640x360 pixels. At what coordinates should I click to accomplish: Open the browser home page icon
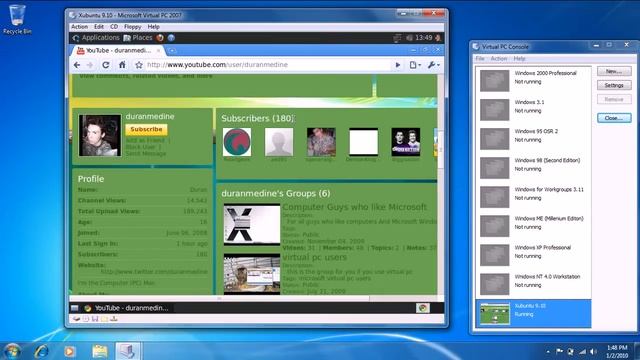click(122, 64)
